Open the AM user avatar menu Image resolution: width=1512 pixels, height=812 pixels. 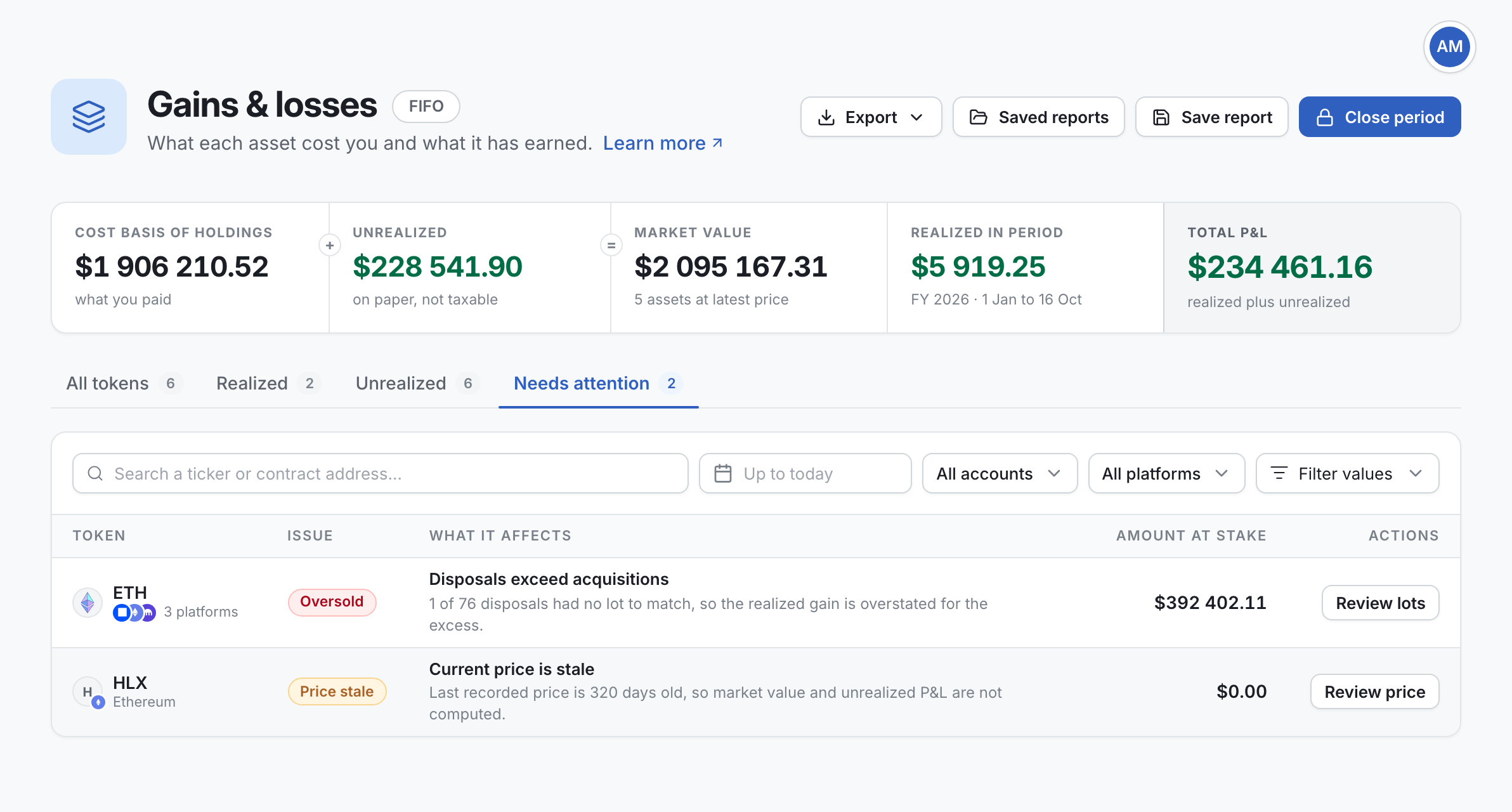[x=1449, y=47]
